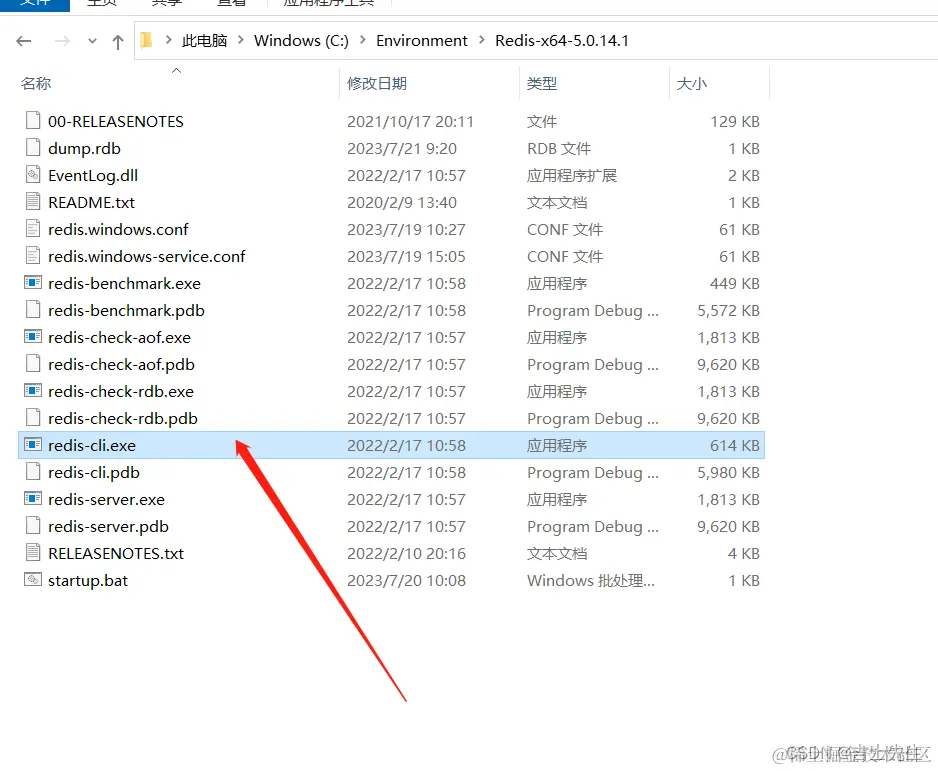The width and height of the screenshot is (938, 771).
Task: Click the redis-server.exe application icon
Action: pos(33,498)
